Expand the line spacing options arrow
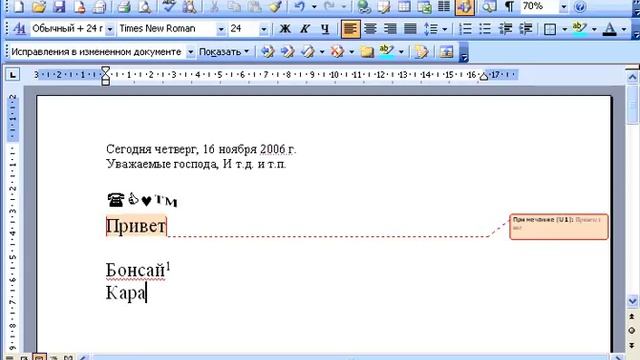Image resolution: width=640 pixels, height=360 pixels. 445,29
